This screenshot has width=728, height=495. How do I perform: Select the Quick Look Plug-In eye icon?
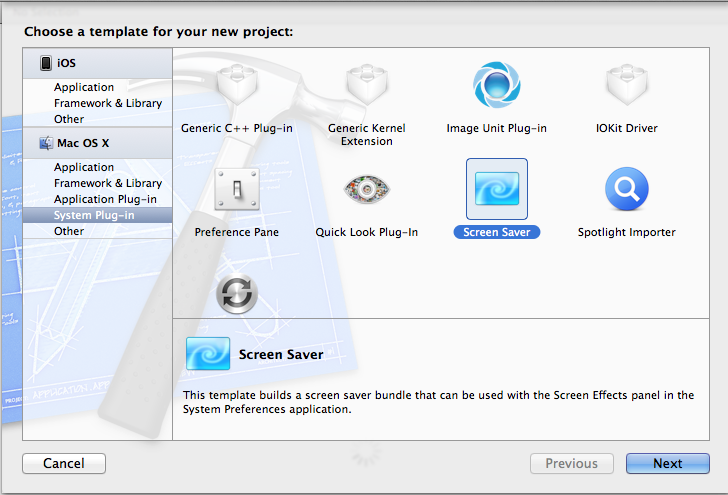click(367, 189)
